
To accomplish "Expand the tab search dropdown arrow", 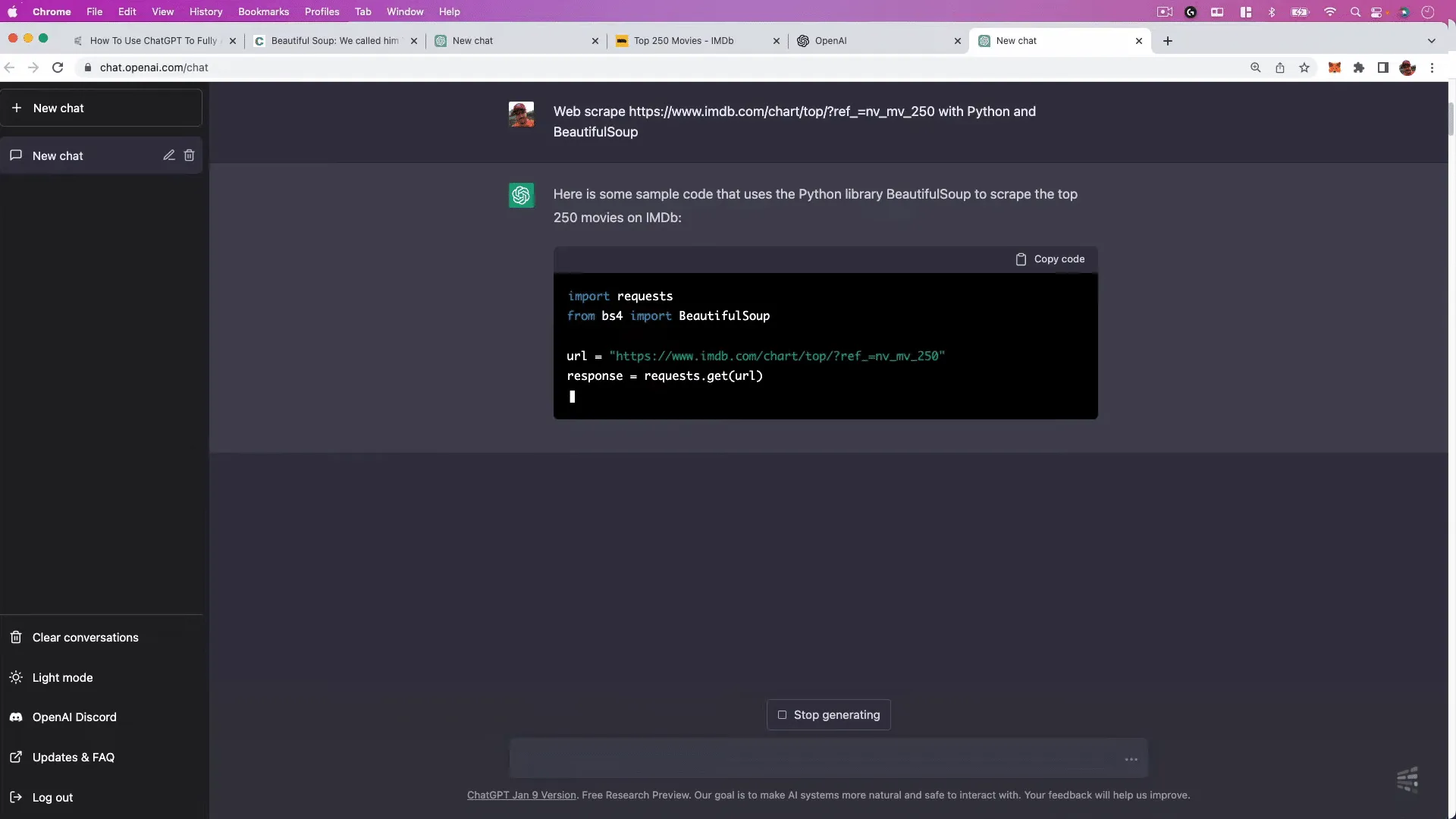I will click(x=1432, y=41).
